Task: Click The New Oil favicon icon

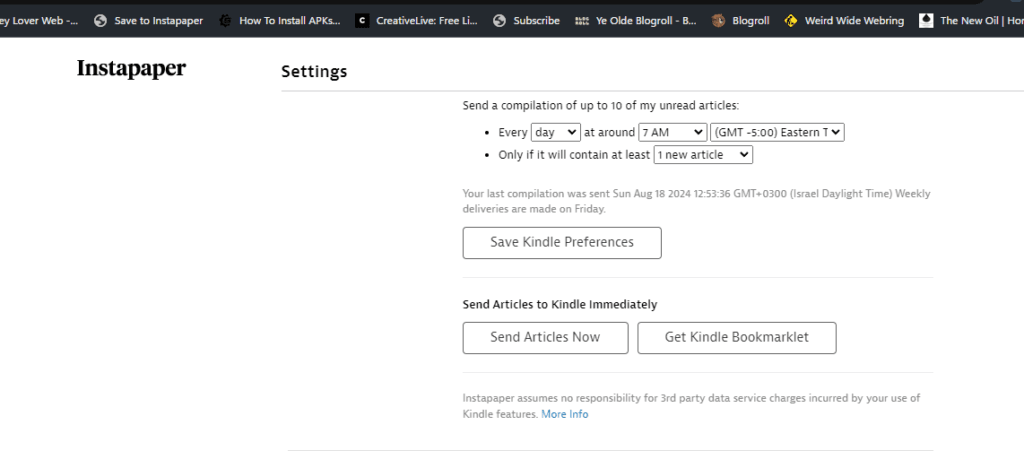Action: (926, 21)
